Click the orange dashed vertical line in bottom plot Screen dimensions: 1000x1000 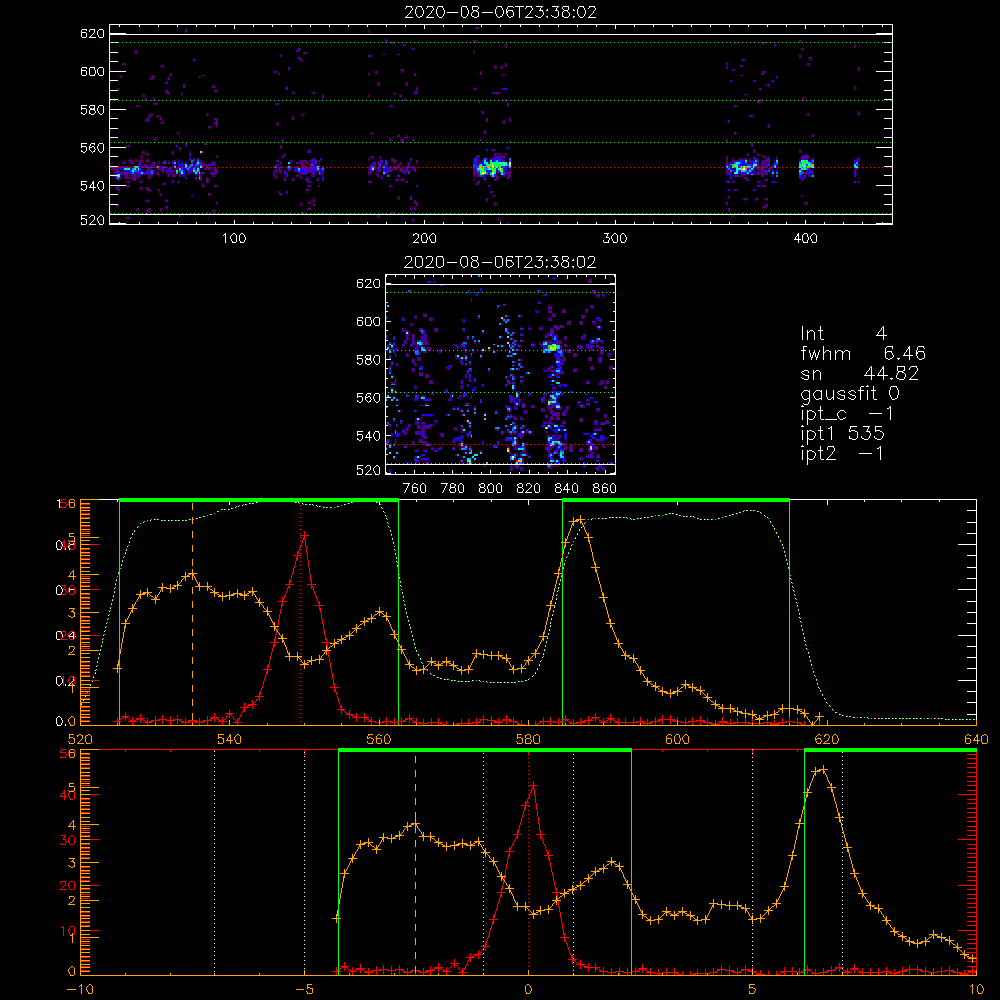[x=416, y=863]
